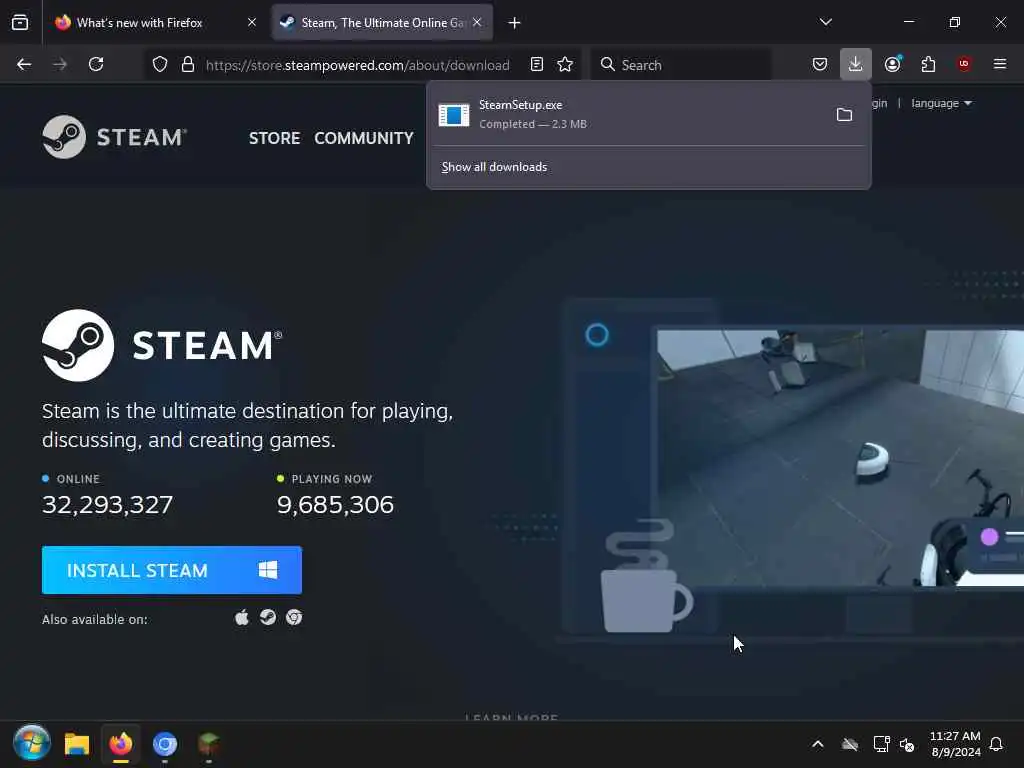1024x768 pixels.
Task: Click the muted volume tray icon
Action: (x=907, y=744)
